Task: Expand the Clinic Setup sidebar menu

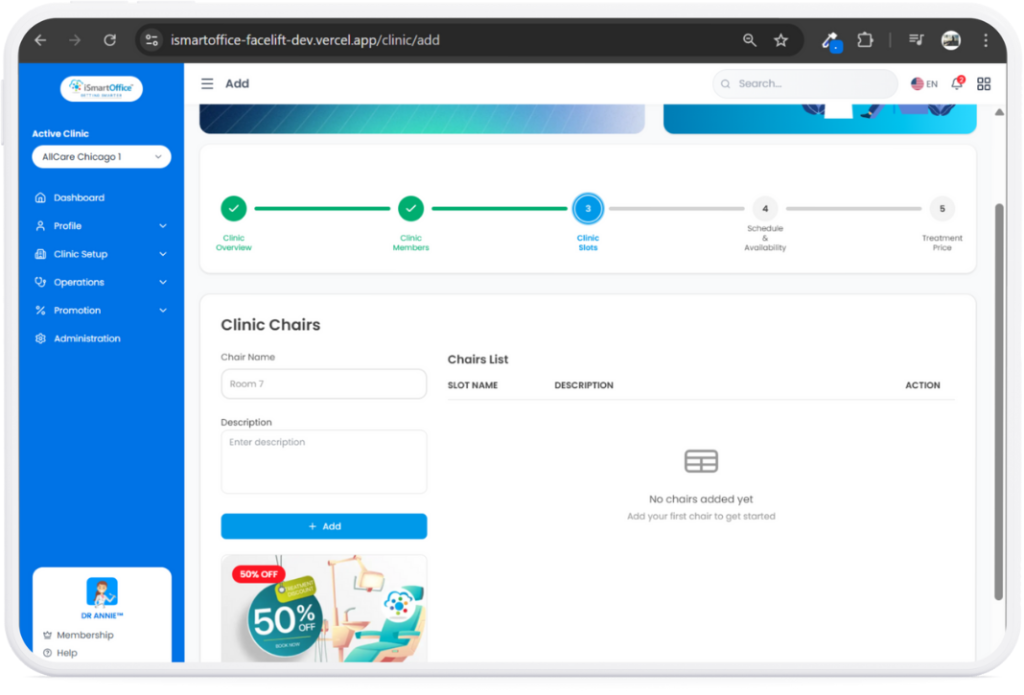Action: tap(101, 254)
